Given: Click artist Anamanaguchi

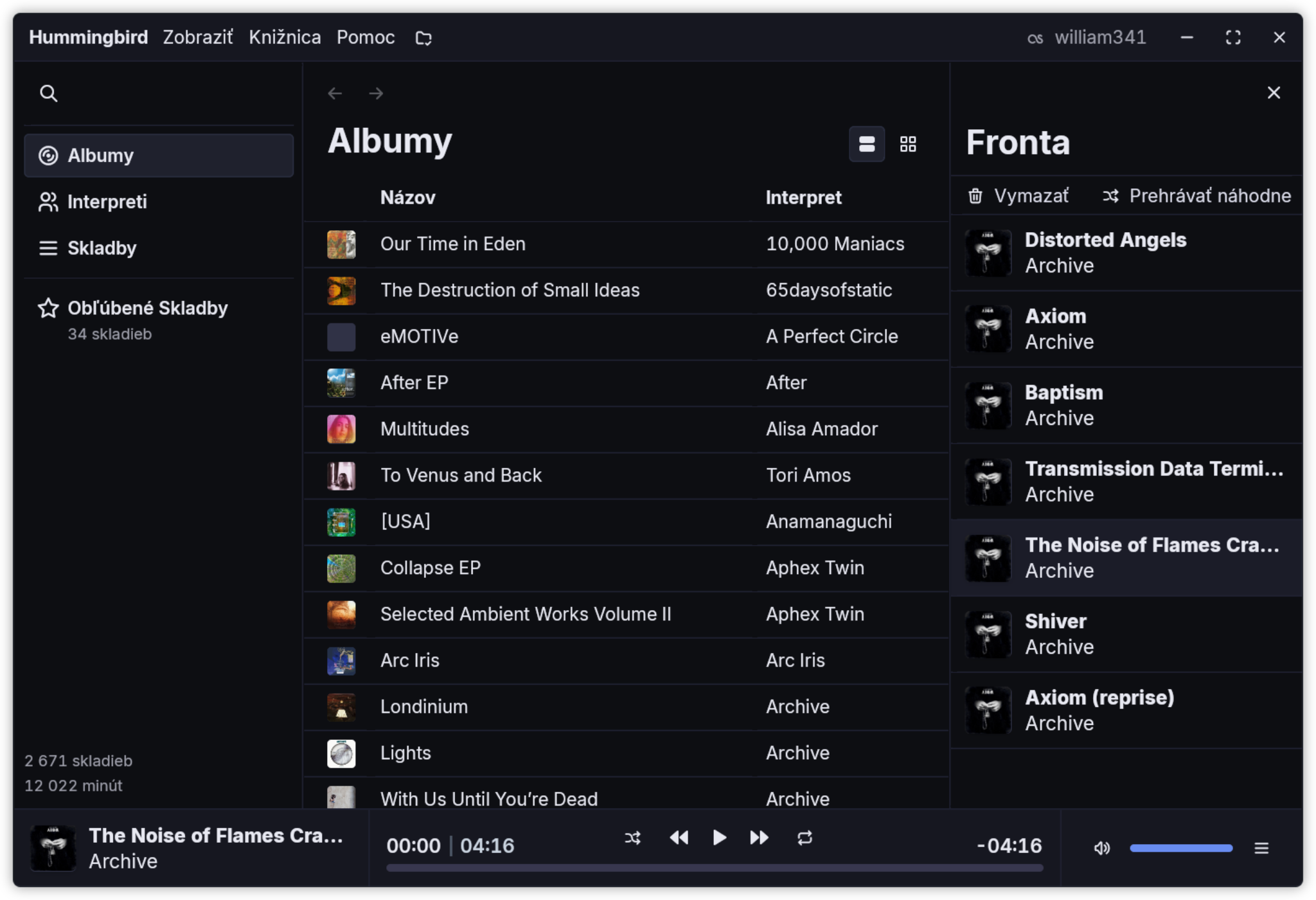Looking at the screenshot, I should tap(829, 521).
